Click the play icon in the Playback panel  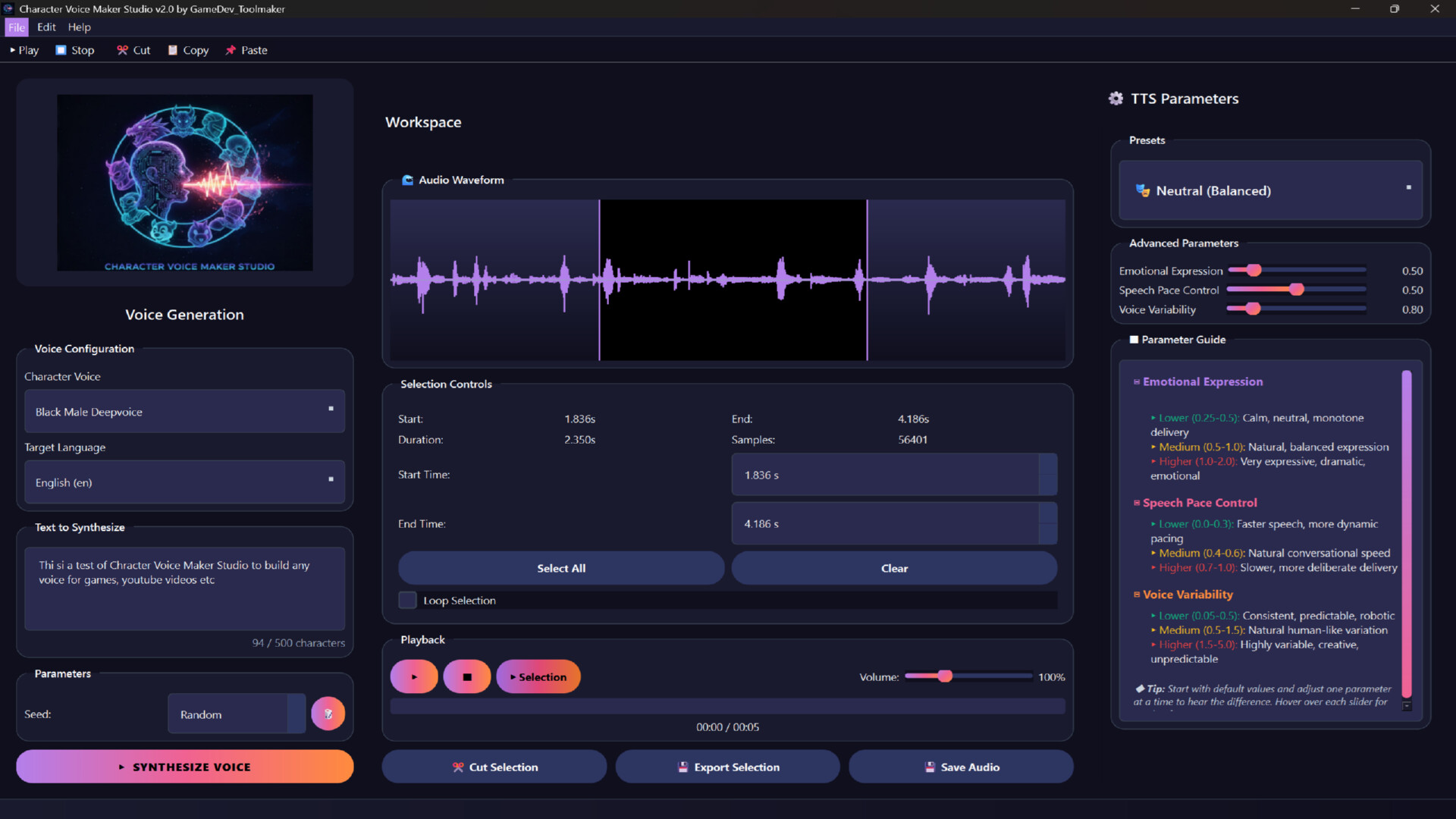pos(413,676)
